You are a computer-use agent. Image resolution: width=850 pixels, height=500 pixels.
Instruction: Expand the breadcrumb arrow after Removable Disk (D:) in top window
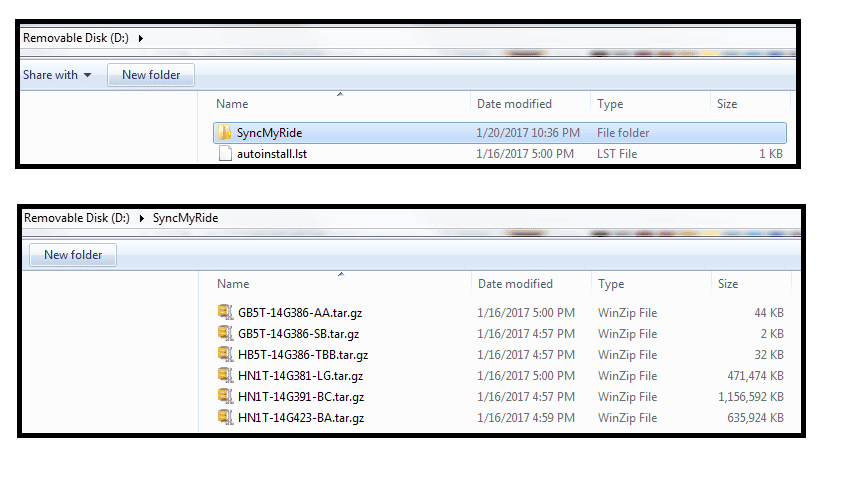point(140,38)
